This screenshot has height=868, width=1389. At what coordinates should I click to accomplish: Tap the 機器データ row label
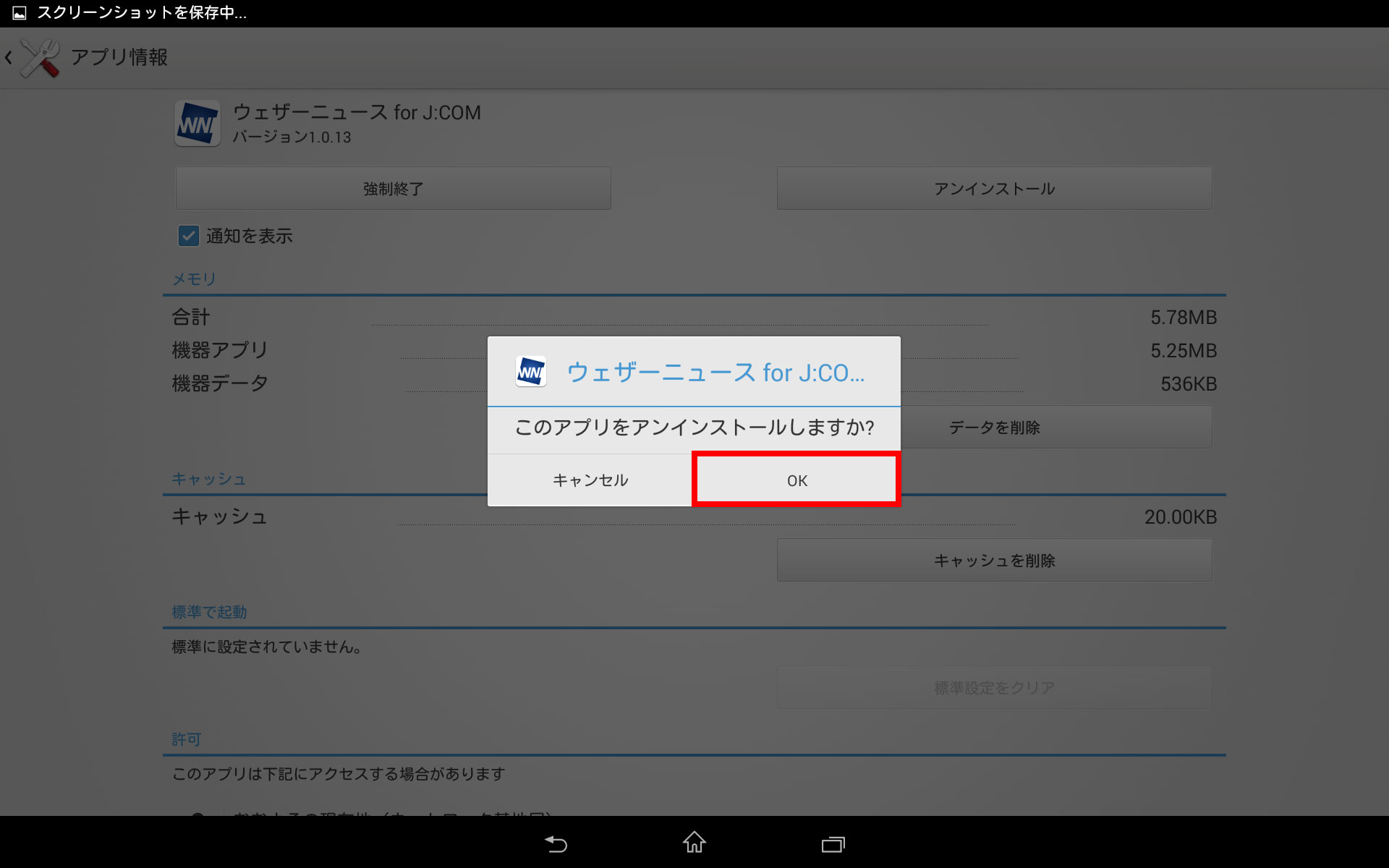[x=220, y=383]
